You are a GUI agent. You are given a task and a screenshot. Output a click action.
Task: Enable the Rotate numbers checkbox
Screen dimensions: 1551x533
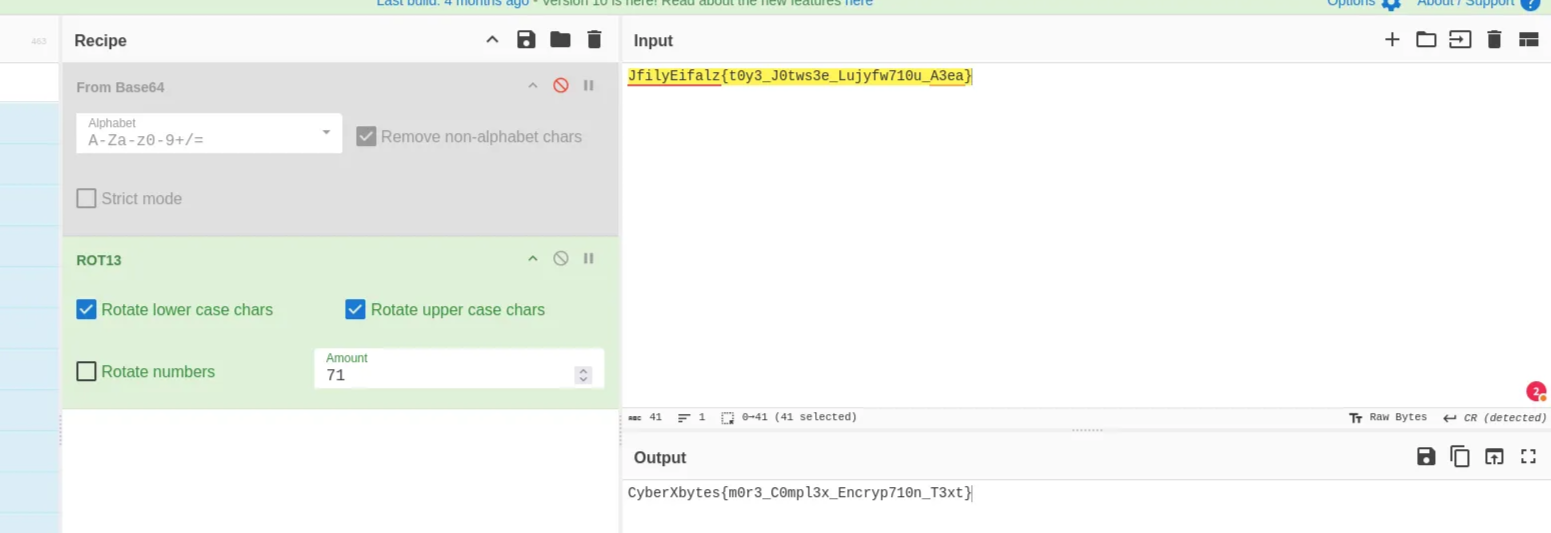point(87,372)
